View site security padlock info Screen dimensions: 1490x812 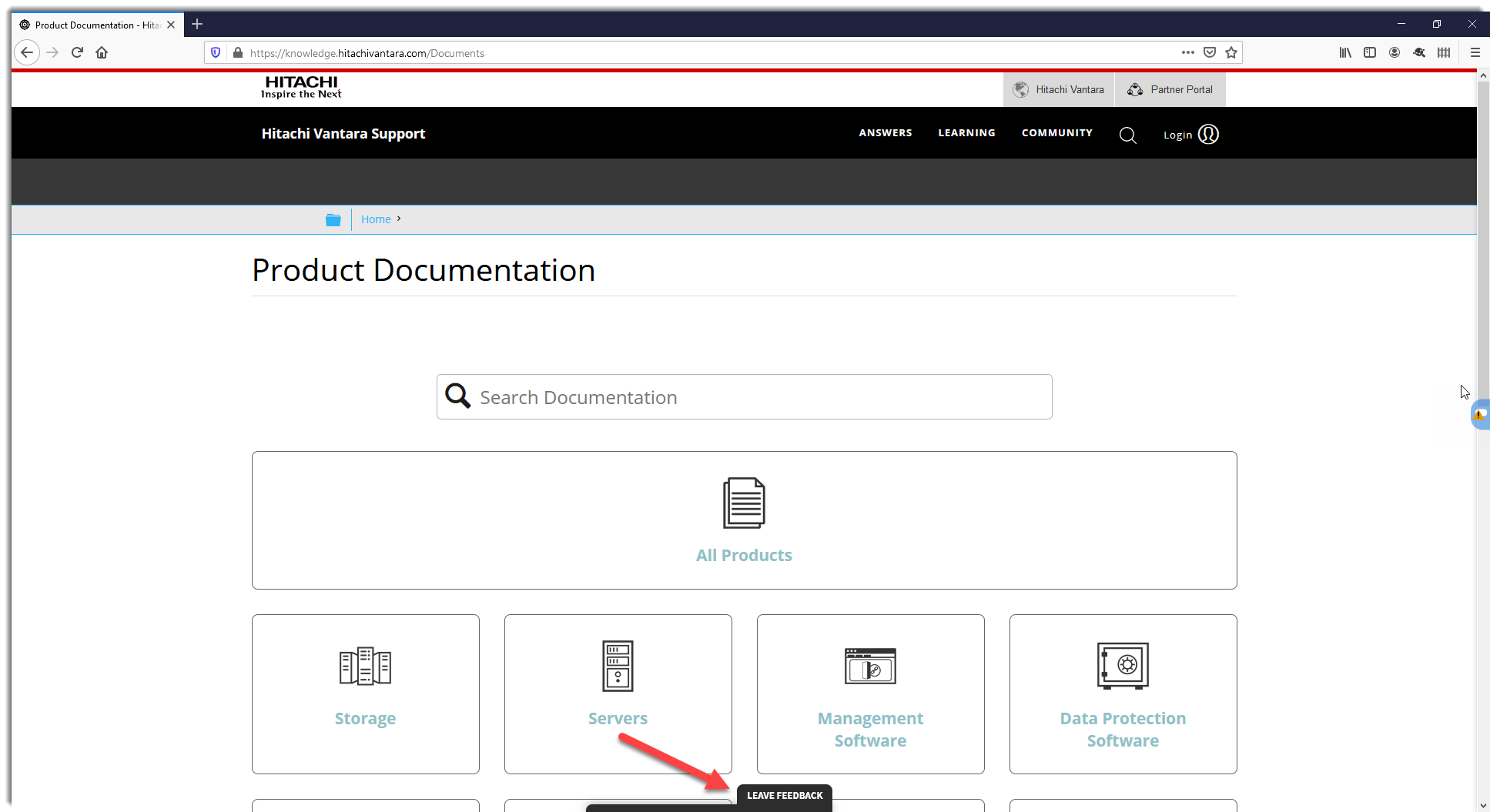click(238, 52)
